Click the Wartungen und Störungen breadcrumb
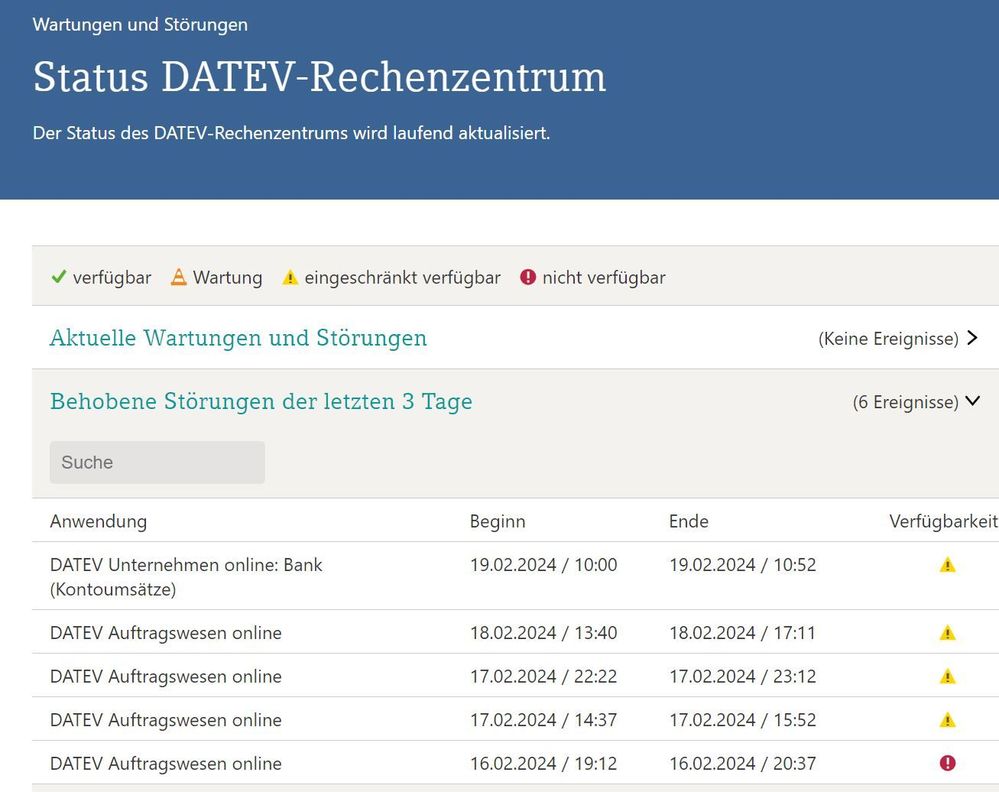This screenshot has height=792, width=999. pos(140,25)
